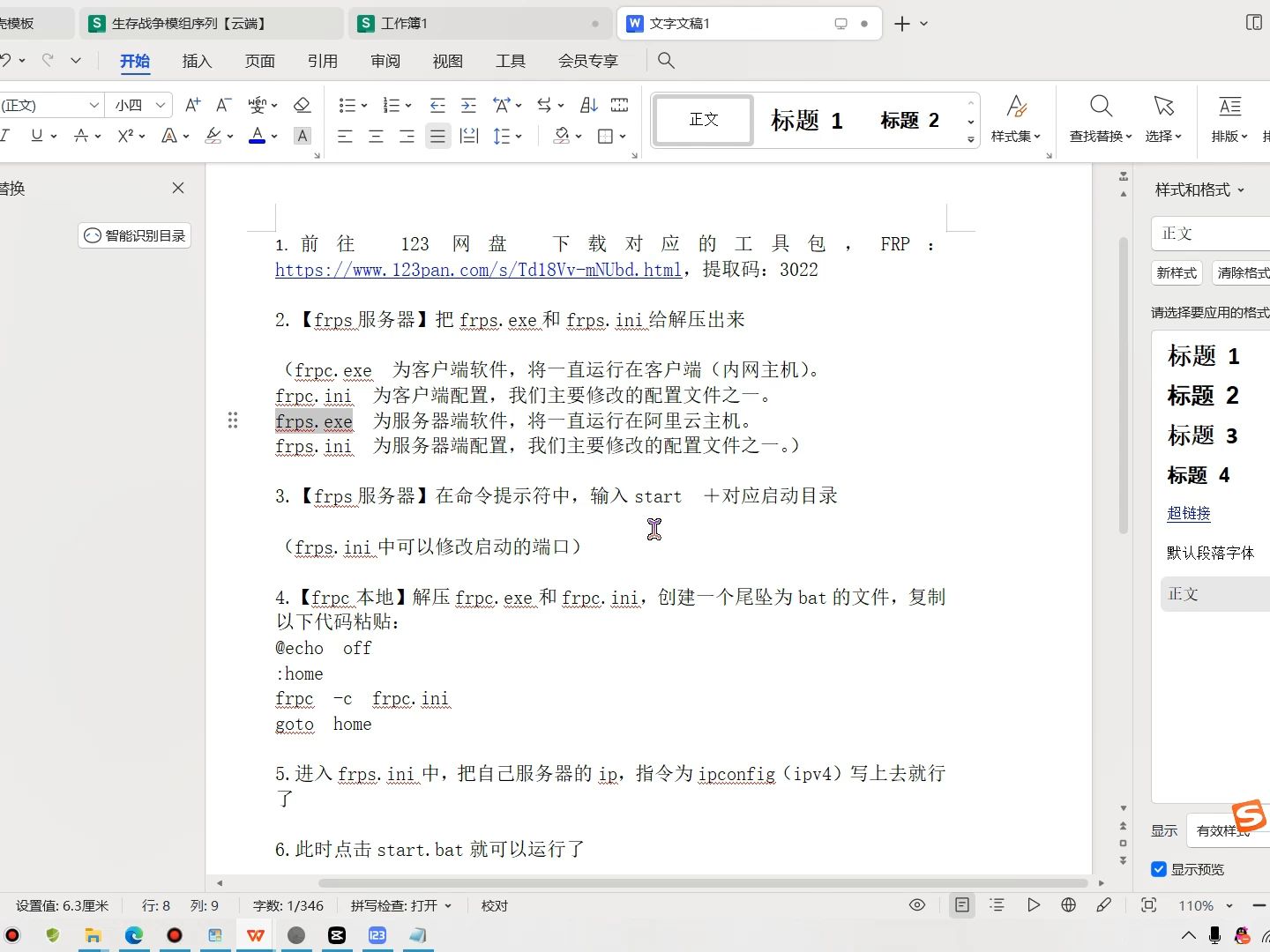
Task: Expand the 样式和格式 panel header menu
Action: 1241,190
